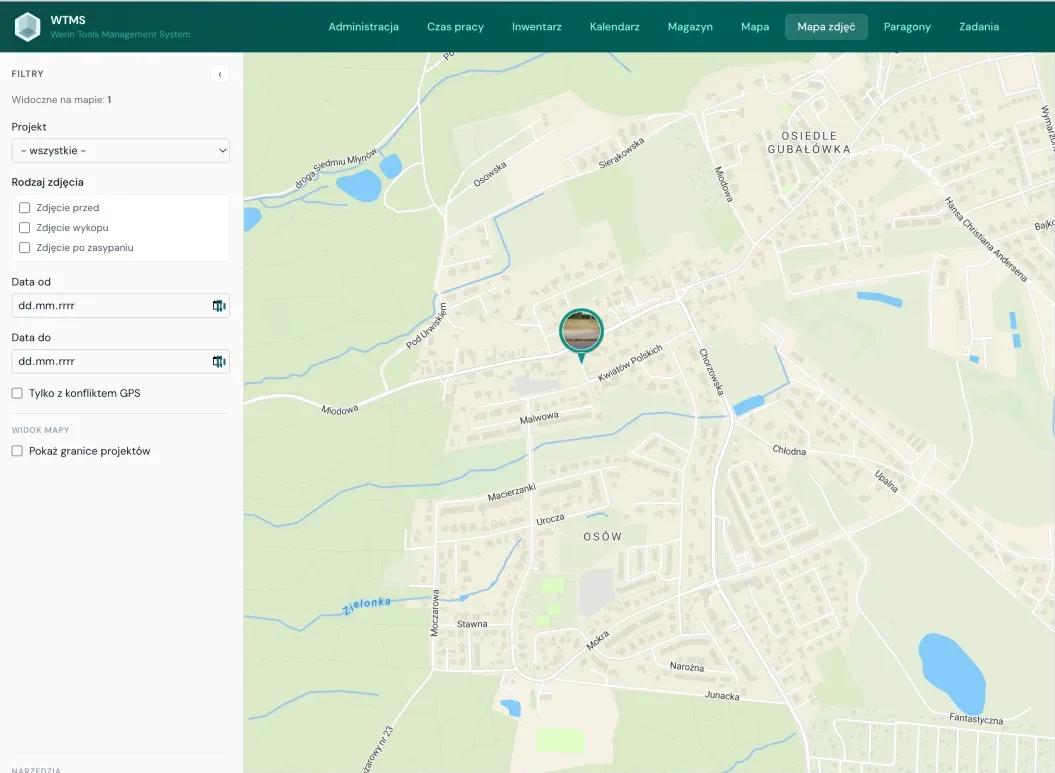Open the Projekt dropdown showing wszystkie
Screen dimensions: 1055x773
pyautogui.click(x=120, y=151)
